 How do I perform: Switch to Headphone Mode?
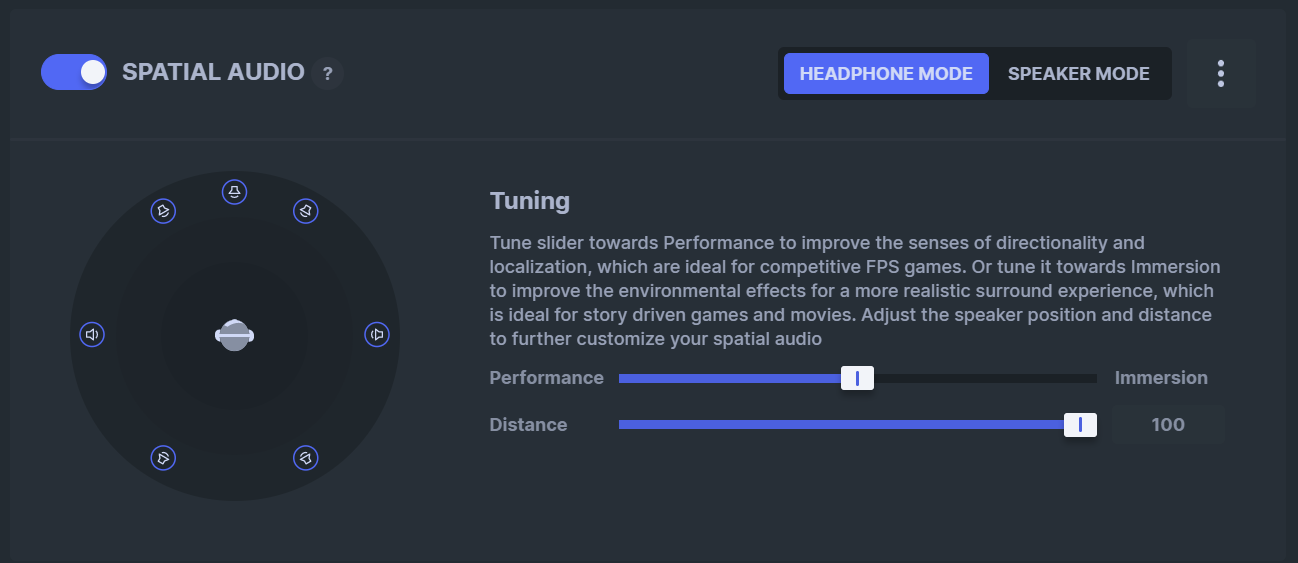886,74
